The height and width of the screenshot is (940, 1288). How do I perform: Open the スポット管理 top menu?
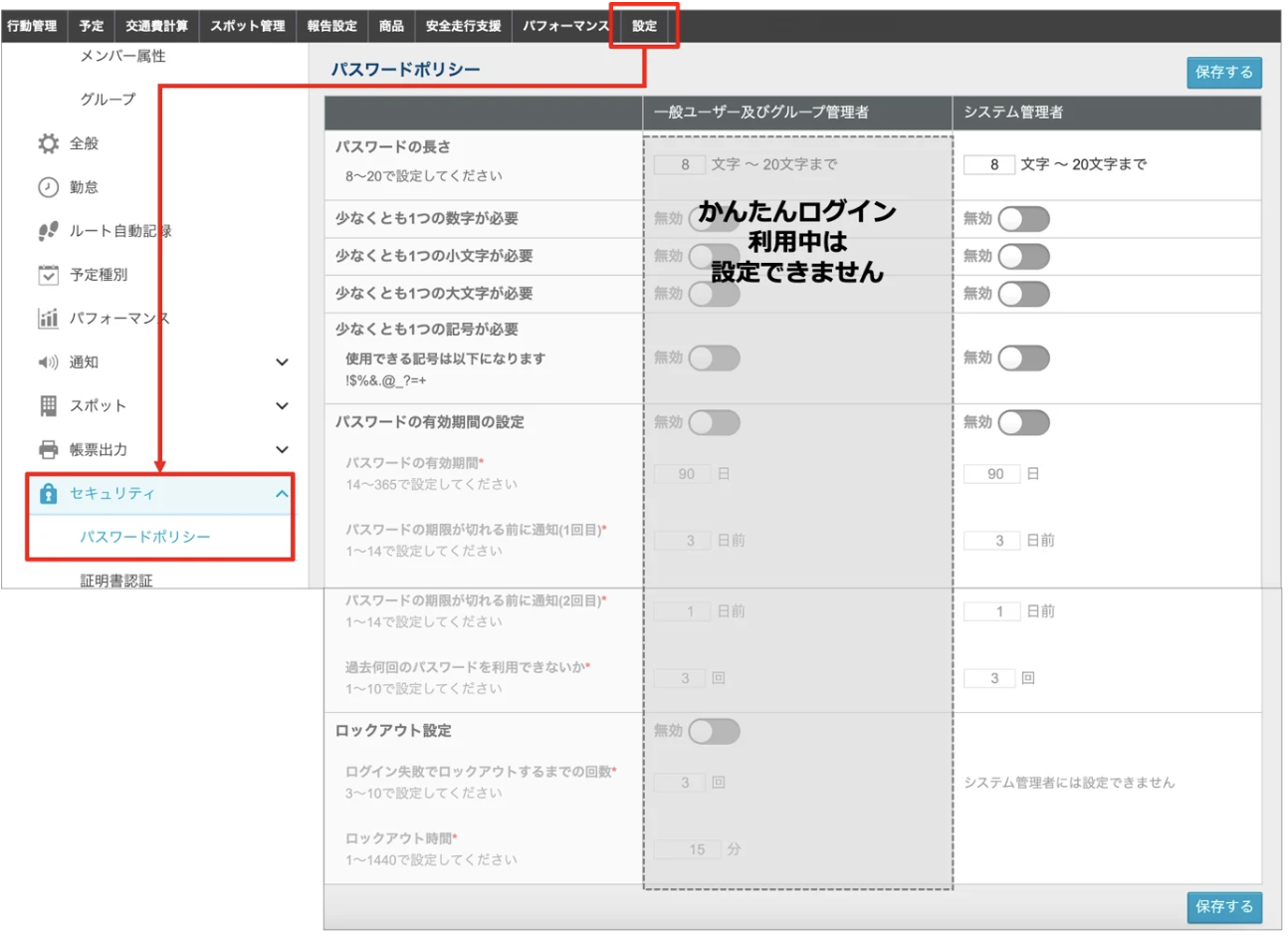tap(248, 26)
